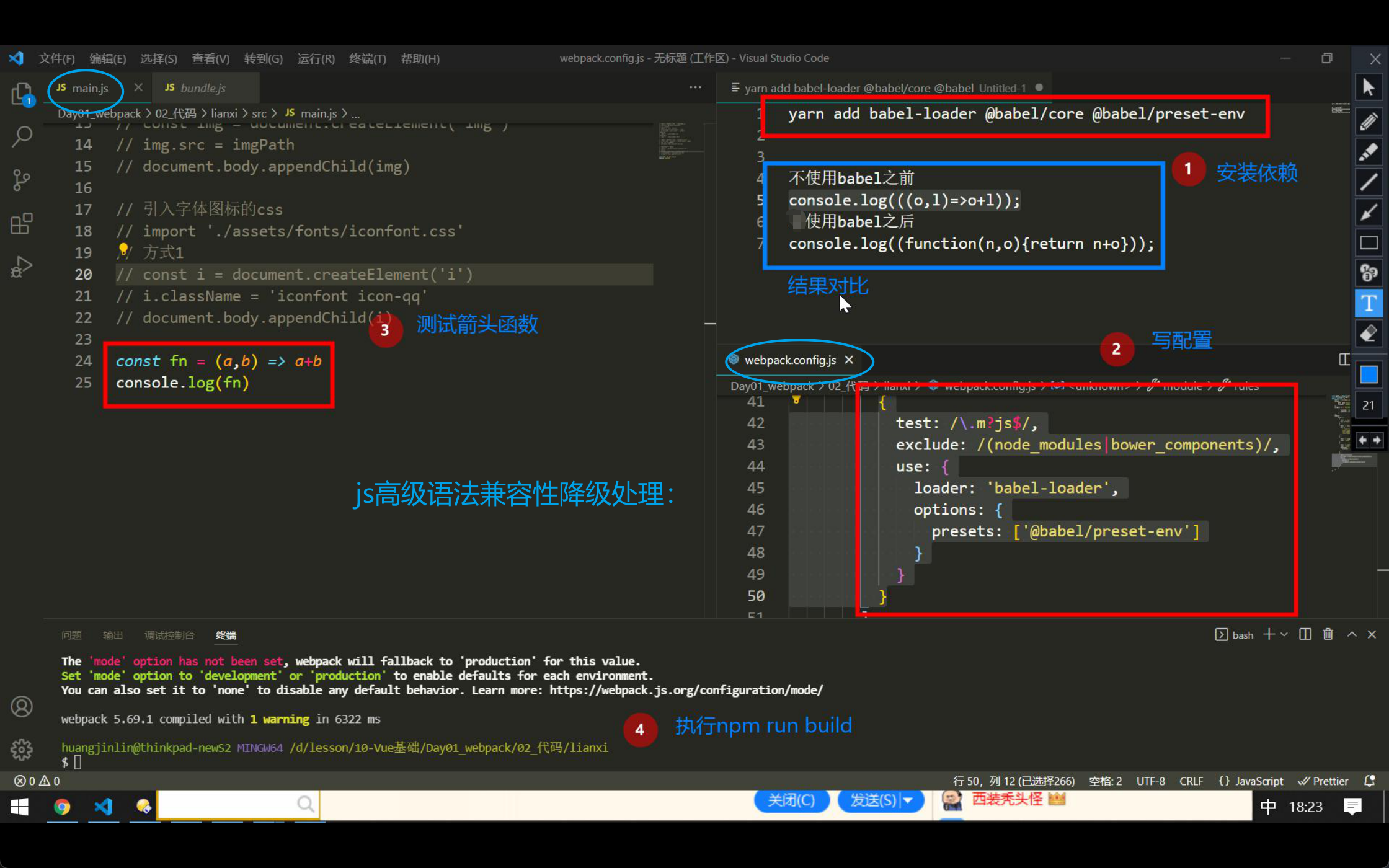The height and width of the screenshot is (868, 1389).
Task: Select the brush annotation tool
Action: tap(1369, 212)
